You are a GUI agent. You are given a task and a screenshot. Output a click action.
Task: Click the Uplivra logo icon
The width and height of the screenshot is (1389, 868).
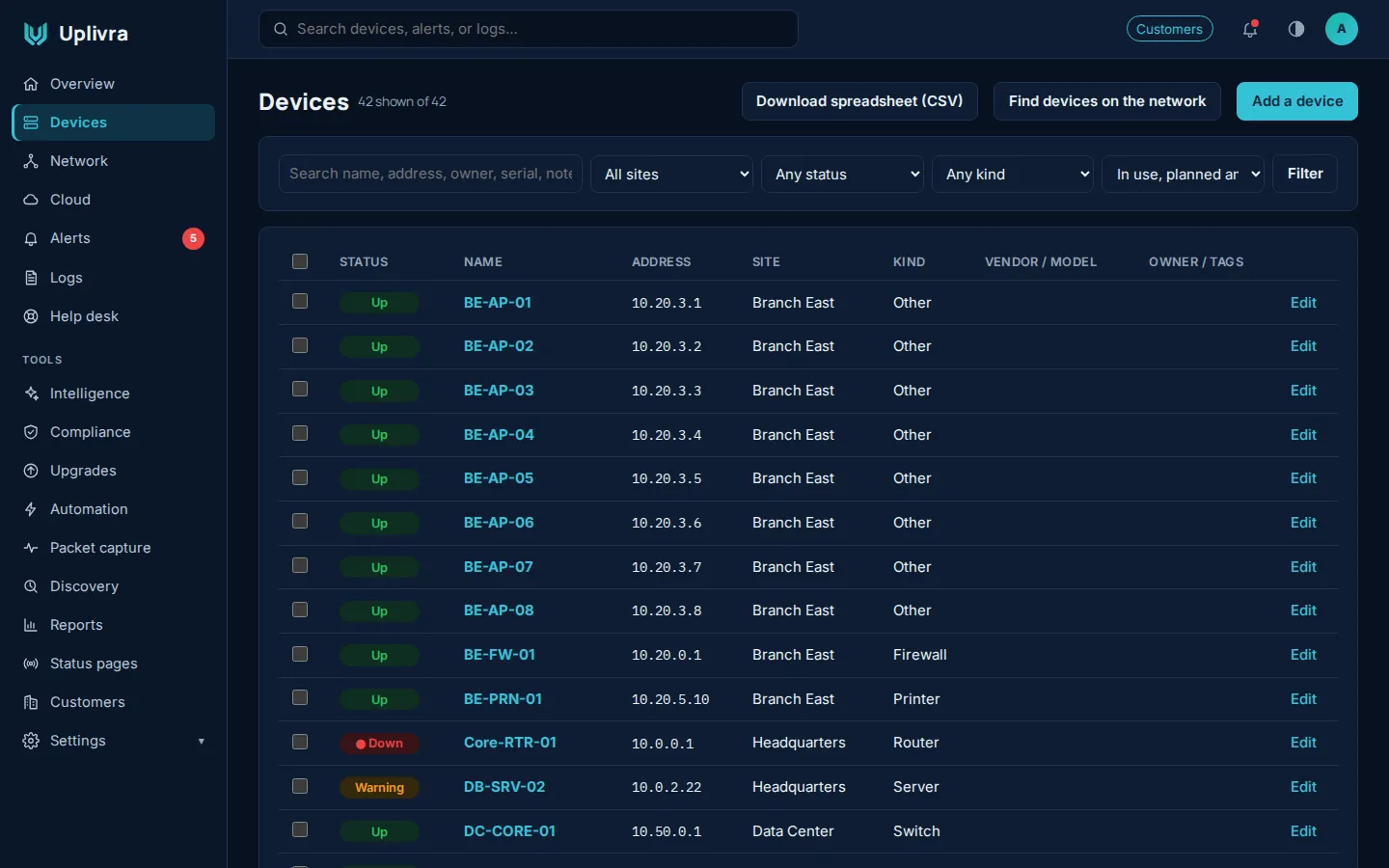(36, 34)
